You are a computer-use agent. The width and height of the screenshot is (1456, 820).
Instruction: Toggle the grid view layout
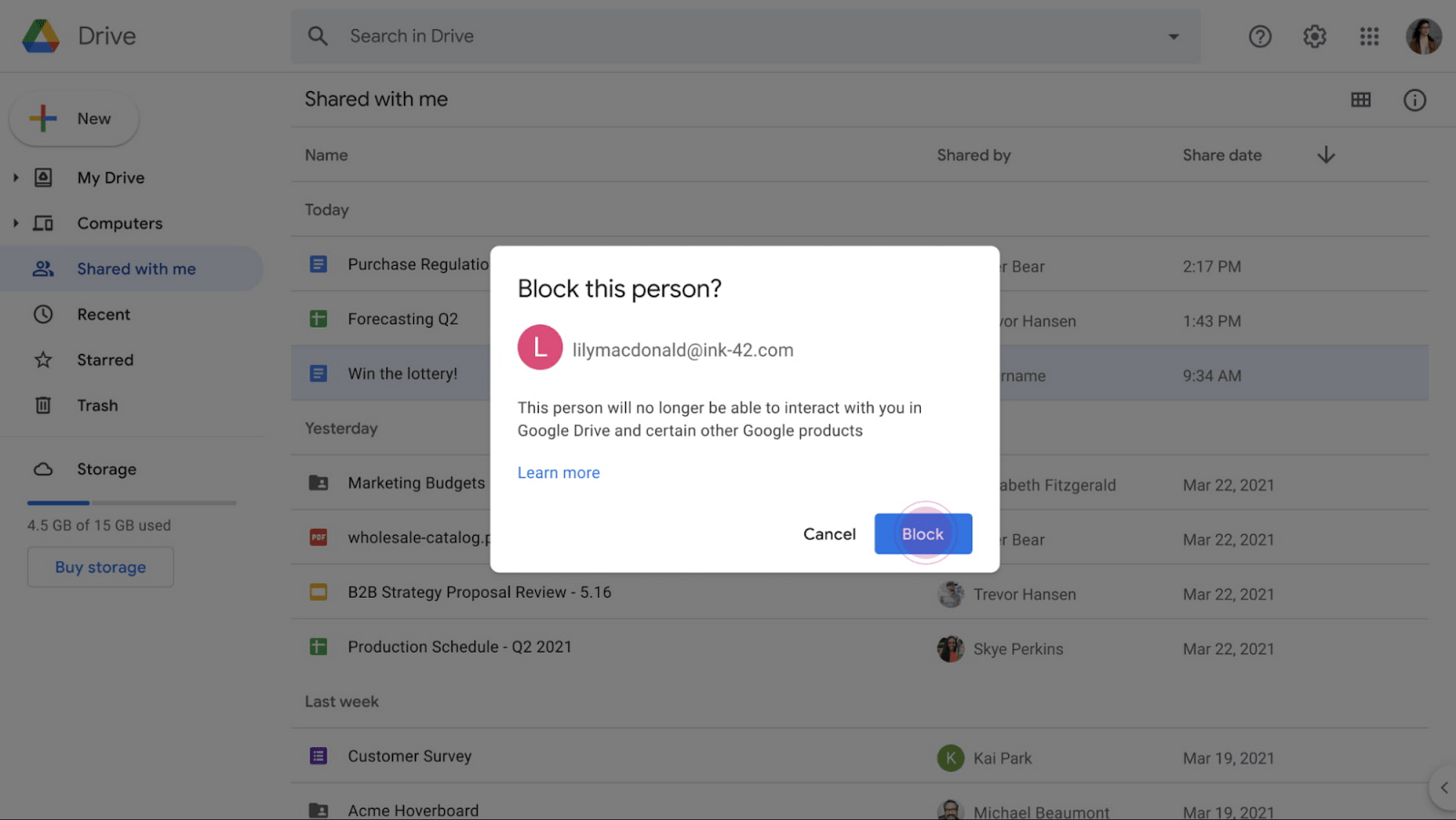coord(1360,99)
